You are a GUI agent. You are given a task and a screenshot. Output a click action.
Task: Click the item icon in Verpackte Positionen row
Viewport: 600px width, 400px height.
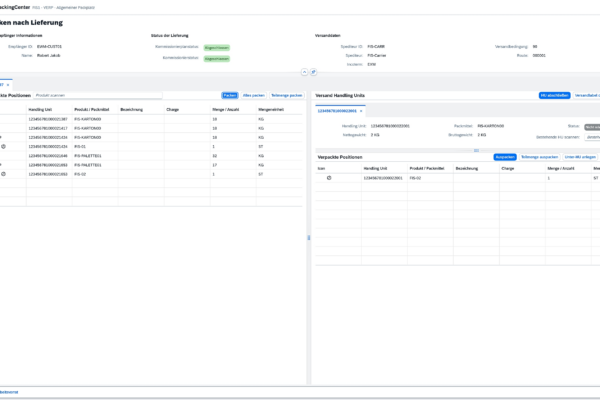(x=329, y=177)
